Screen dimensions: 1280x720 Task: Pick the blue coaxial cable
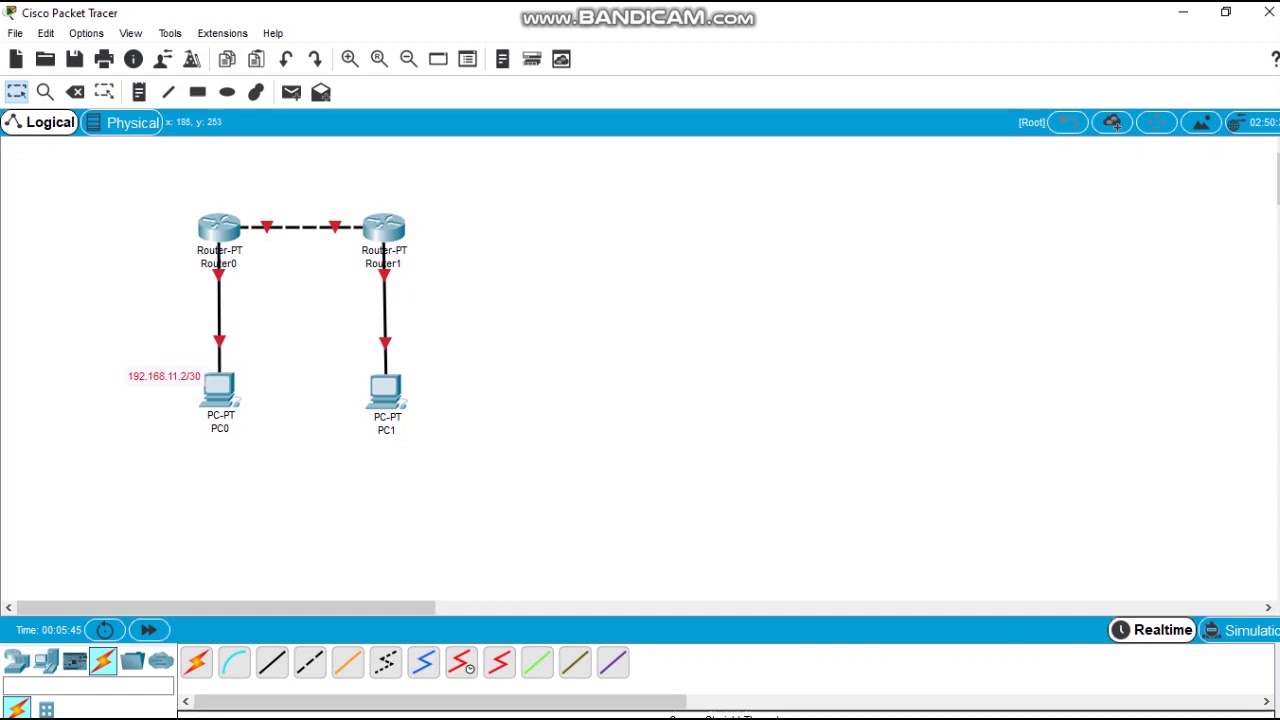click(424, 662)
